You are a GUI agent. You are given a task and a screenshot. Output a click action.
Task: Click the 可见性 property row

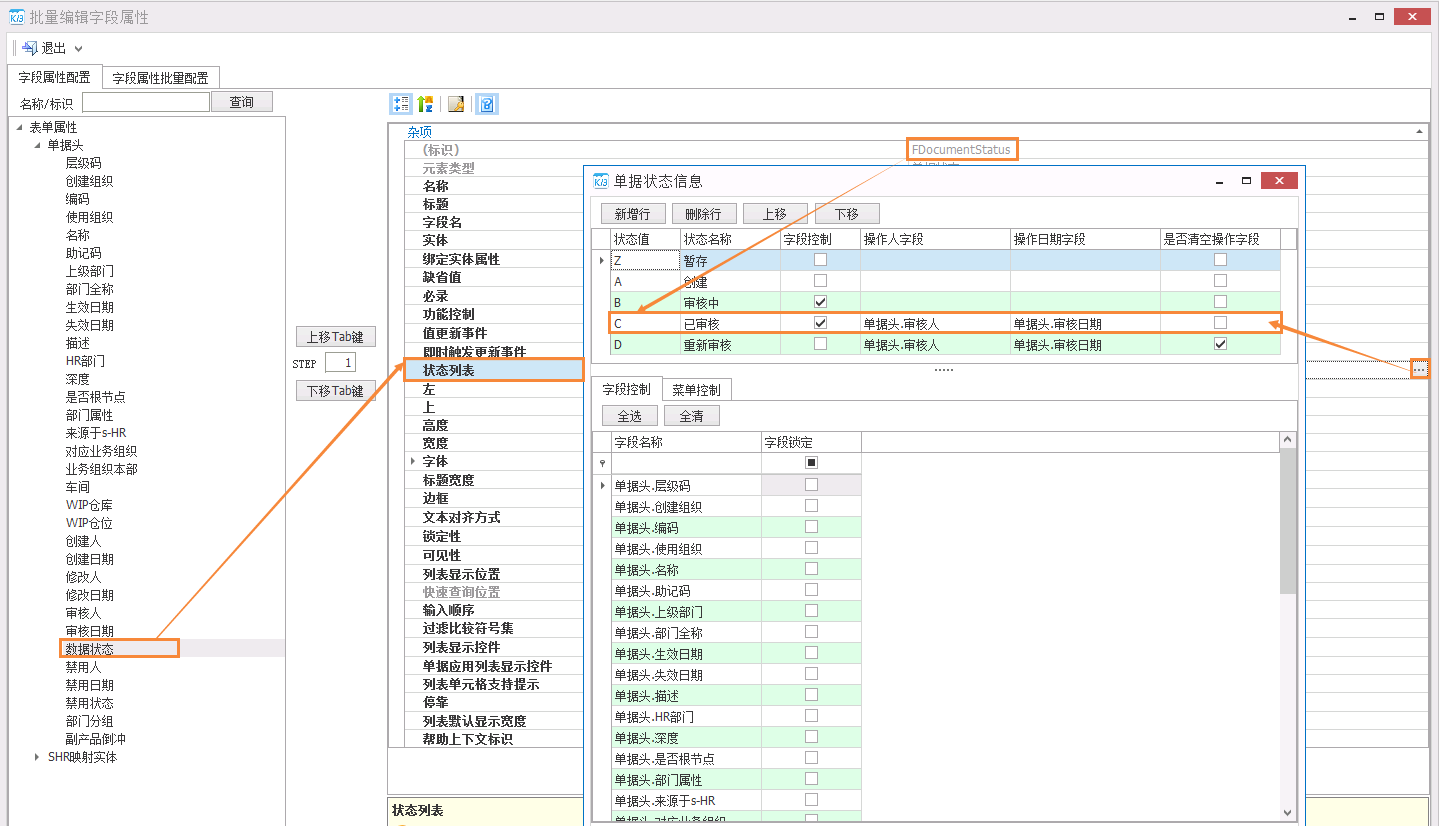pos(494,555)
